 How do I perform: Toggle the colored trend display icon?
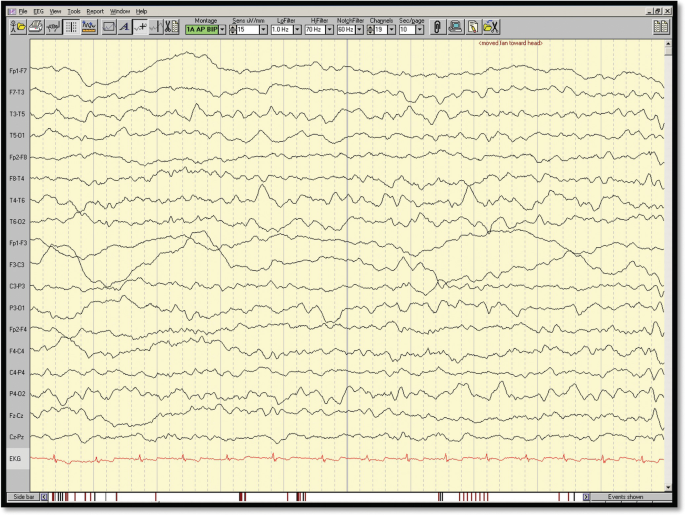click(89, 27)
